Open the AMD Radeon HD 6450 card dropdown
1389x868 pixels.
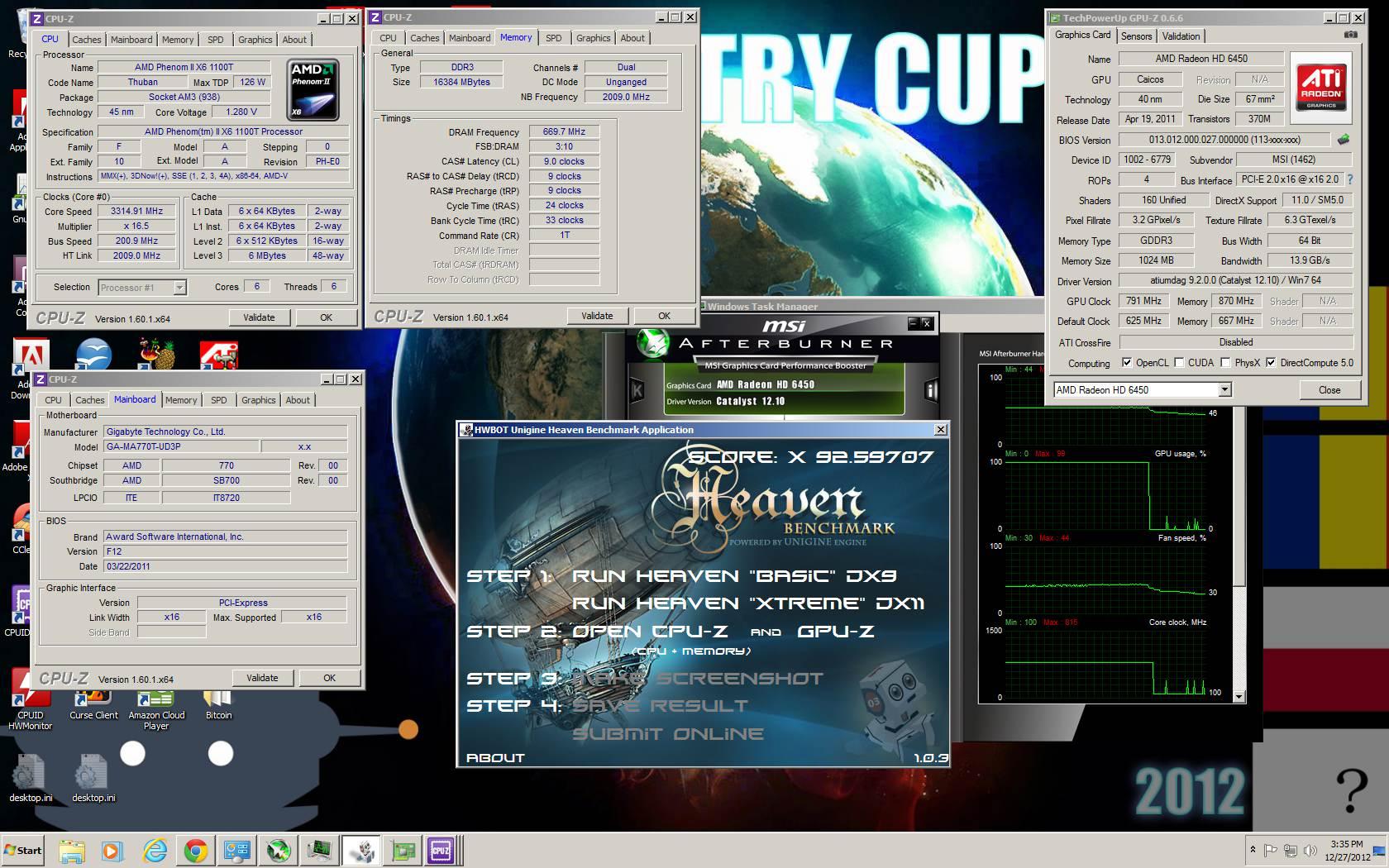point(1224,390)
